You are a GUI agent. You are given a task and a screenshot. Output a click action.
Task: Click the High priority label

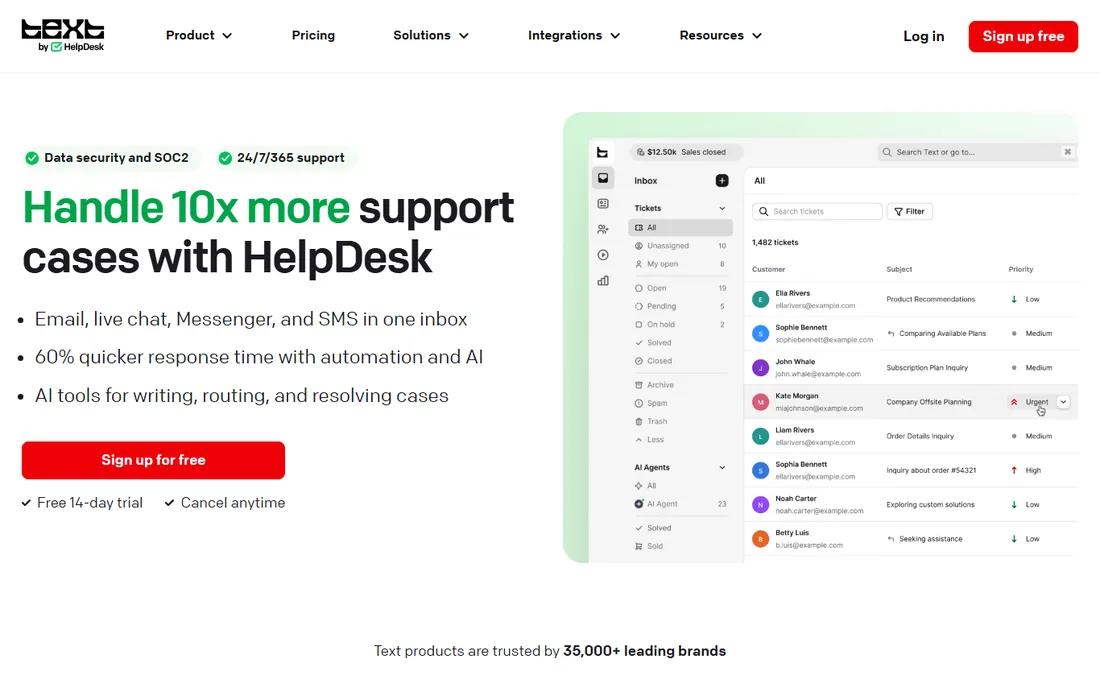[1033, 471]
